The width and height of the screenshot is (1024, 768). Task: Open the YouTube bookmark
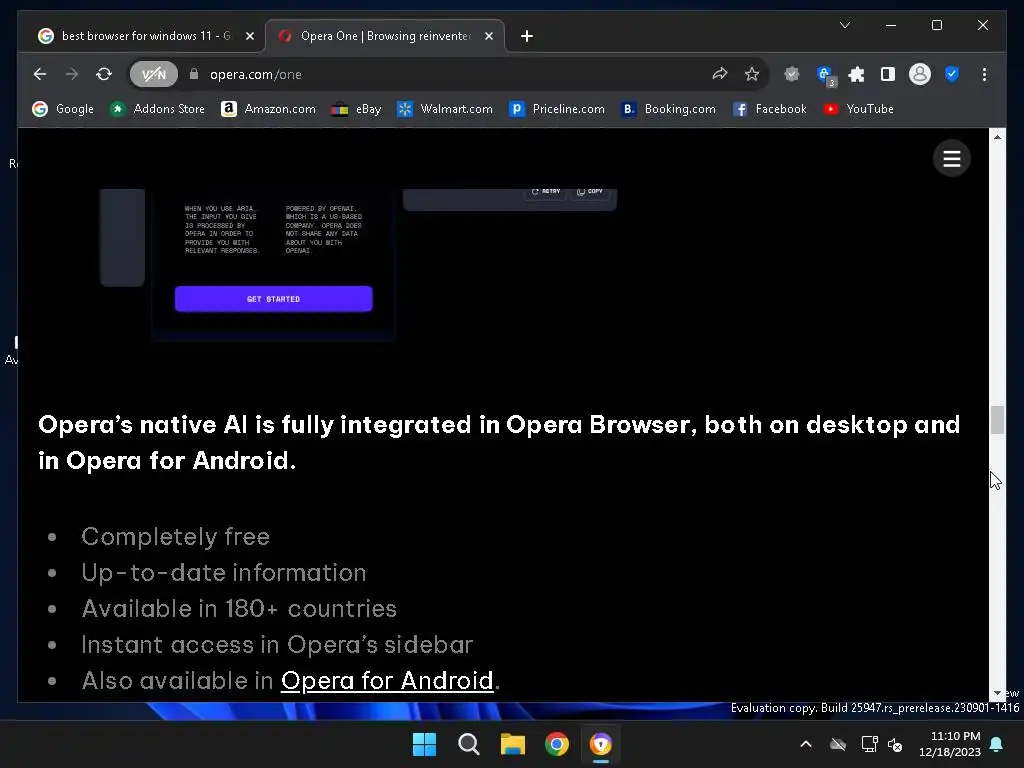coord(858,109)
